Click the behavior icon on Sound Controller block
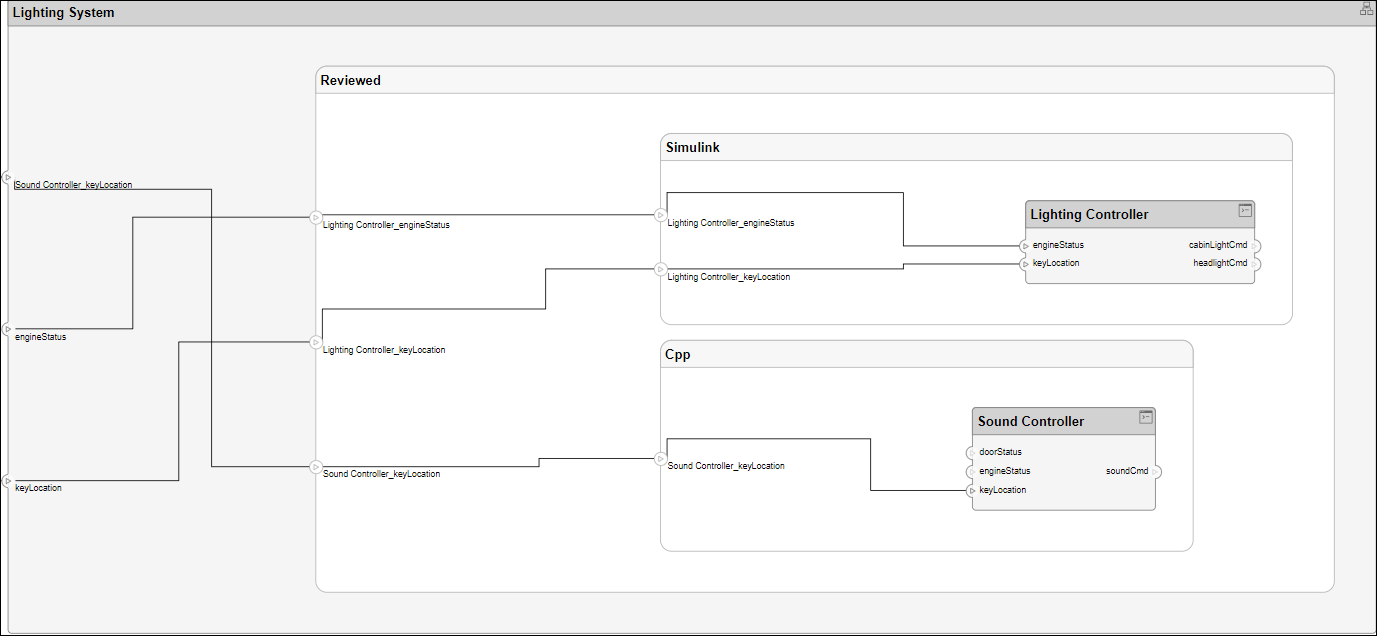This screenshot has height=636, width=1377. [1146, 417]
